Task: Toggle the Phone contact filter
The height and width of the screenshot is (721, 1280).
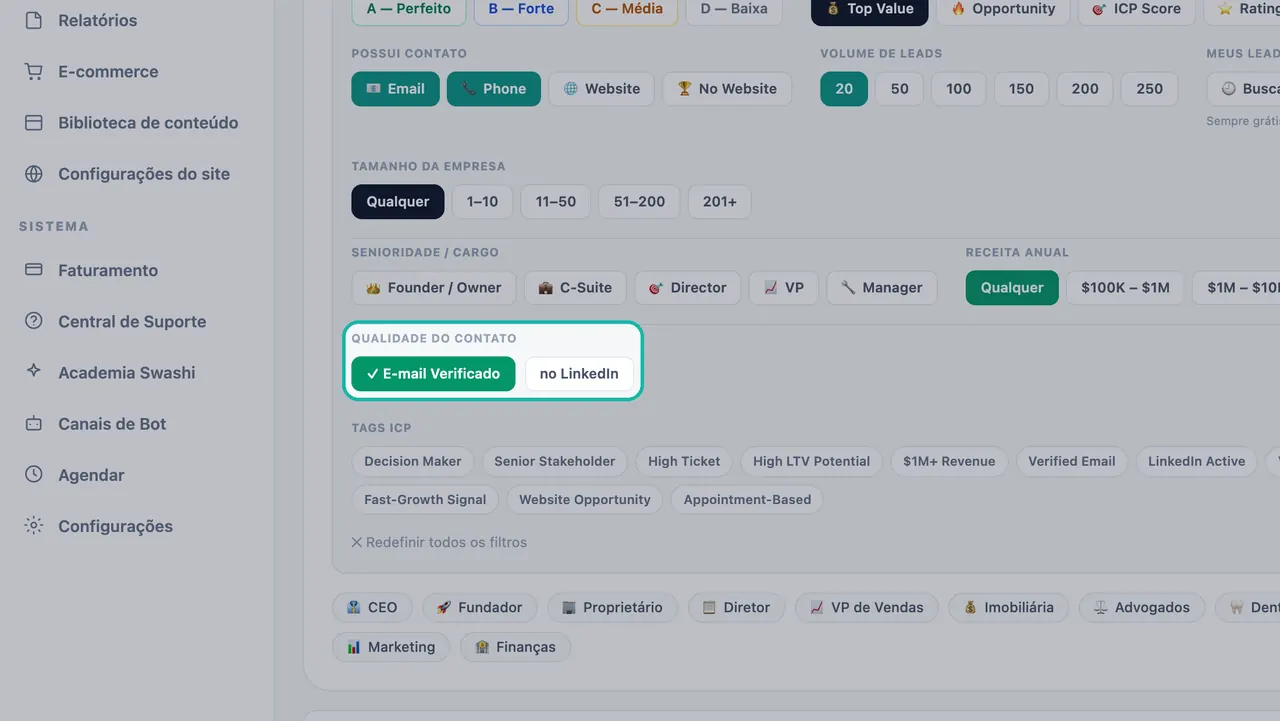Action: click(x=494, y=88)
